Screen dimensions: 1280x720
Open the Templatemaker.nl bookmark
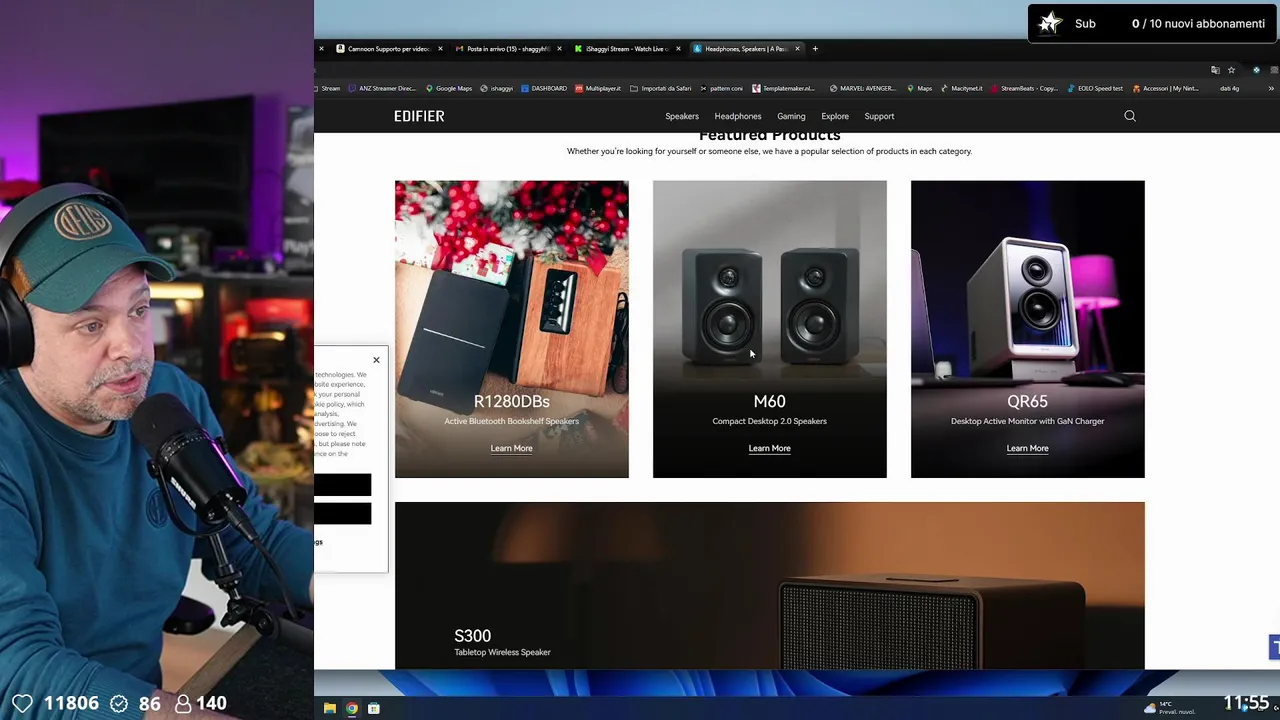(x=784, y=88)
